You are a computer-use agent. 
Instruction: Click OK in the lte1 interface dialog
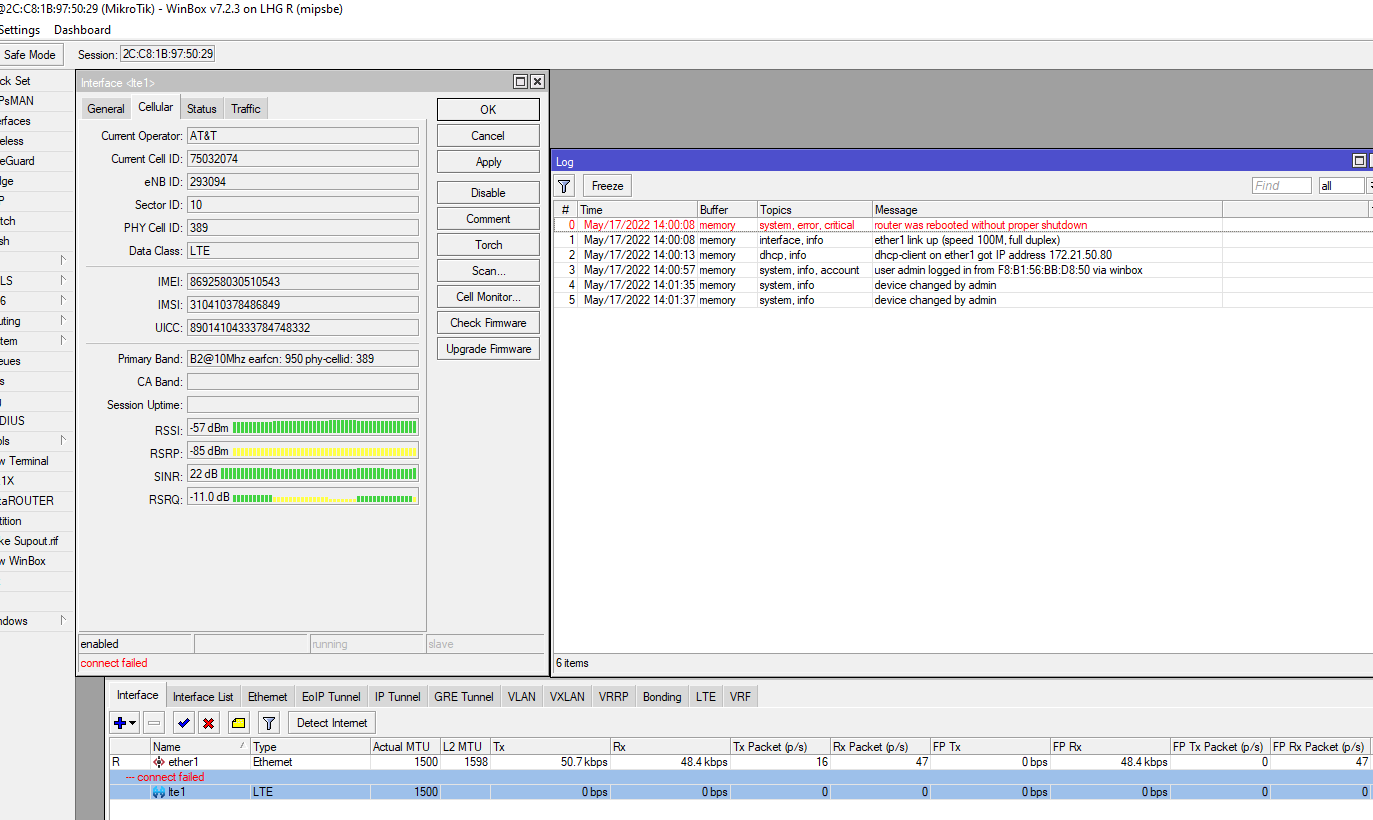tap(488, 109)
